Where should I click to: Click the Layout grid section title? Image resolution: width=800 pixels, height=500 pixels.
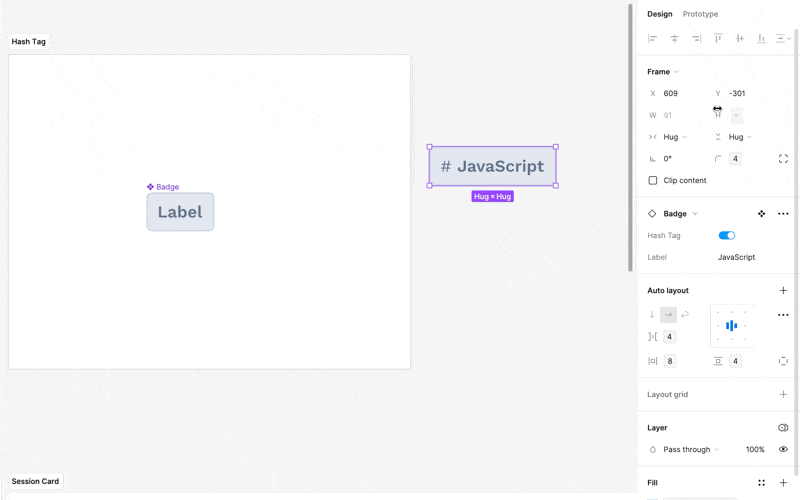tap(667, 394)
